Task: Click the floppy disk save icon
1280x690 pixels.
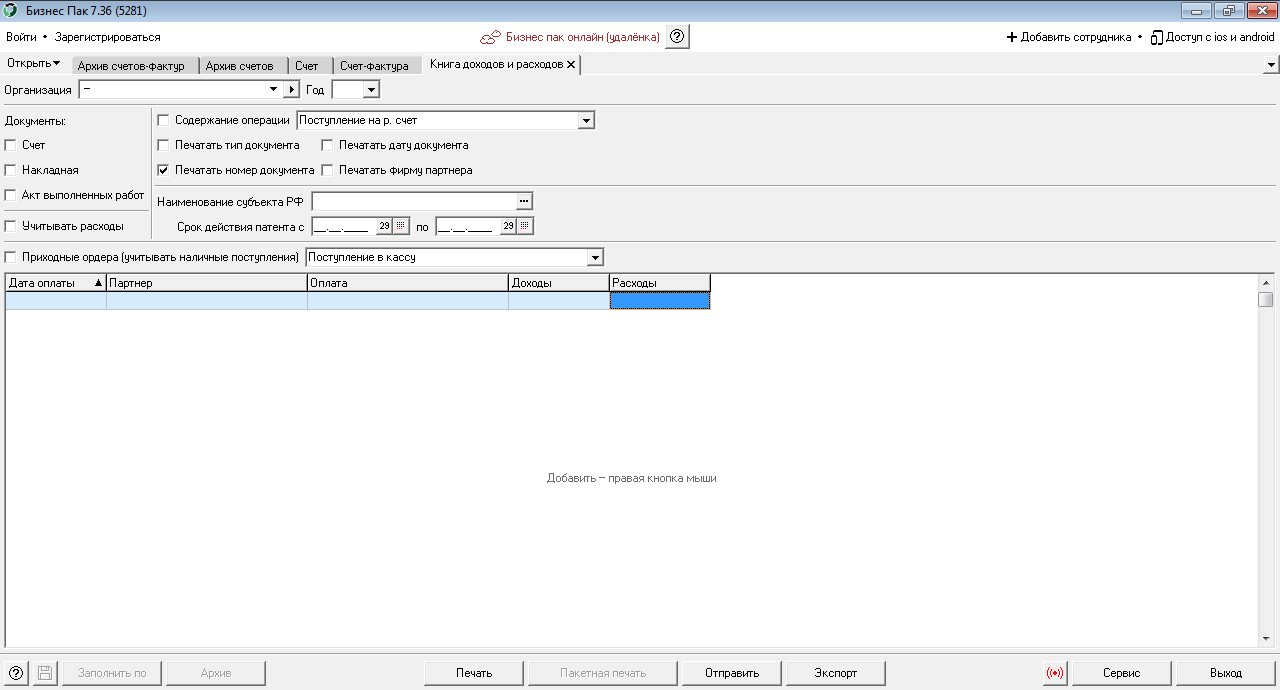Action: [x=44, y=673]
